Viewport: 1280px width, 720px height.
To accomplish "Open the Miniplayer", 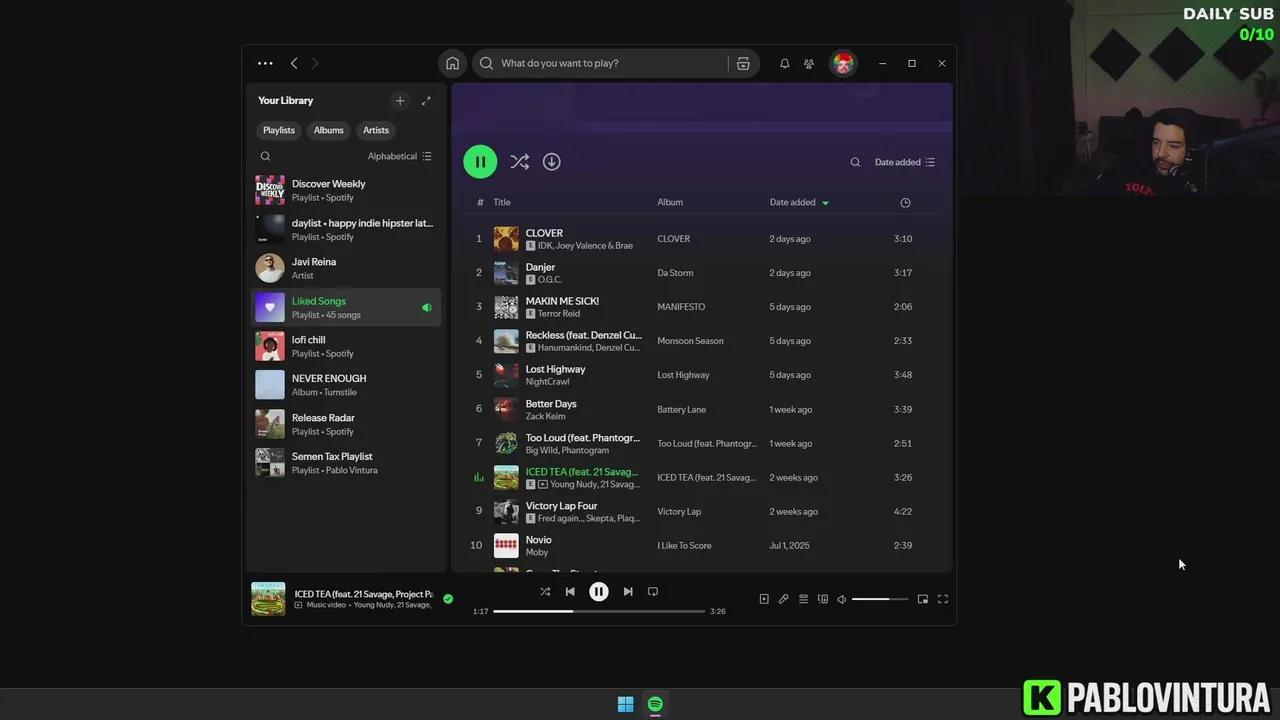I will tap(923, 599).
